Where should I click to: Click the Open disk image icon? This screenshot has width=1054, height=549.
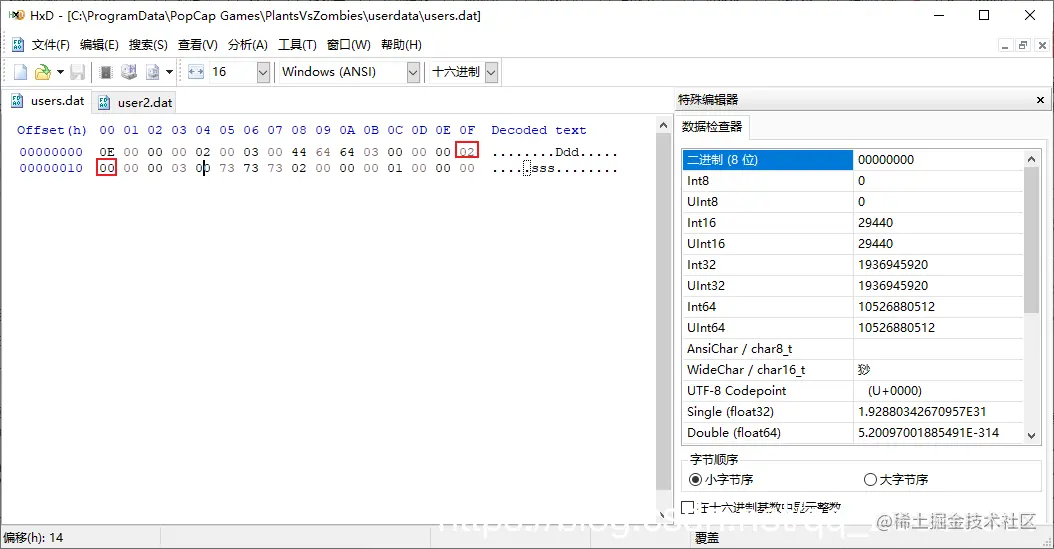coord(153,72)
